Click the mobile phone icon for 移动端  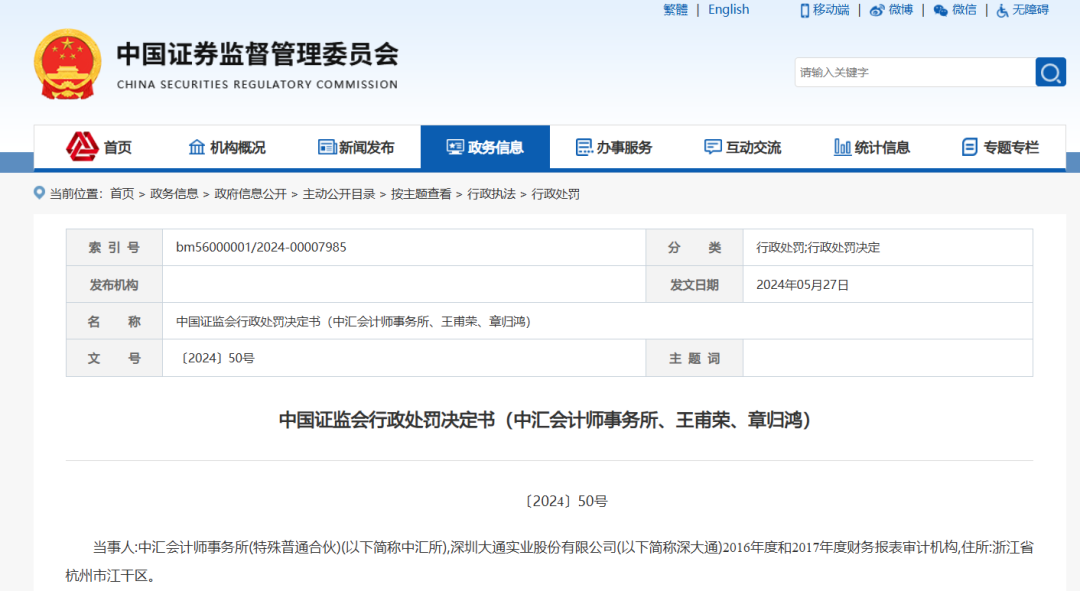(x=804, y=10)
